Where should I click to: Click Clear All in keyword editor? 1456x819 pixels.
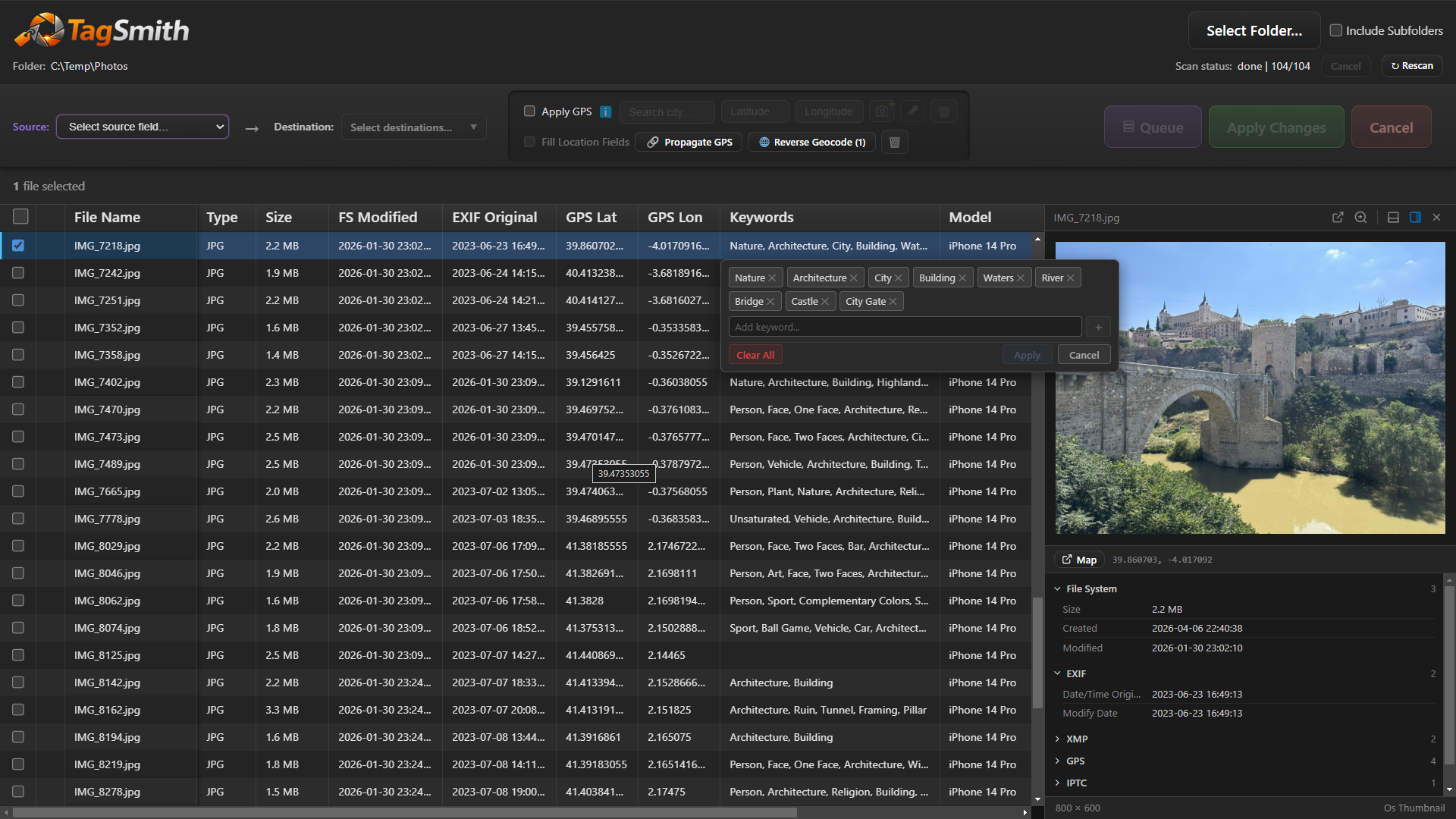[x=755, y=355]
